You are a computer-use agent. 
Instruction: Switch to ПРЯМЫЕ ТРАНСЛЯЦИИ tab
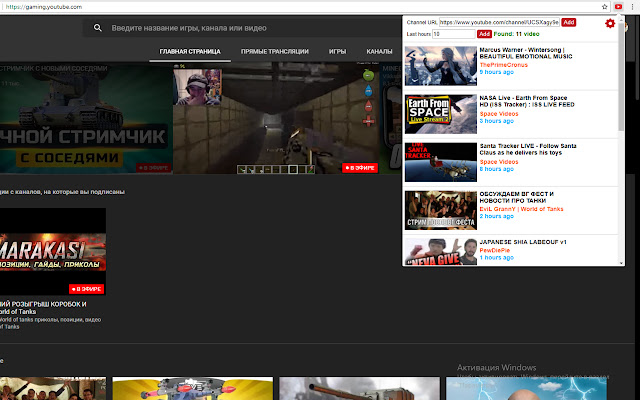(x=275, y=51)
